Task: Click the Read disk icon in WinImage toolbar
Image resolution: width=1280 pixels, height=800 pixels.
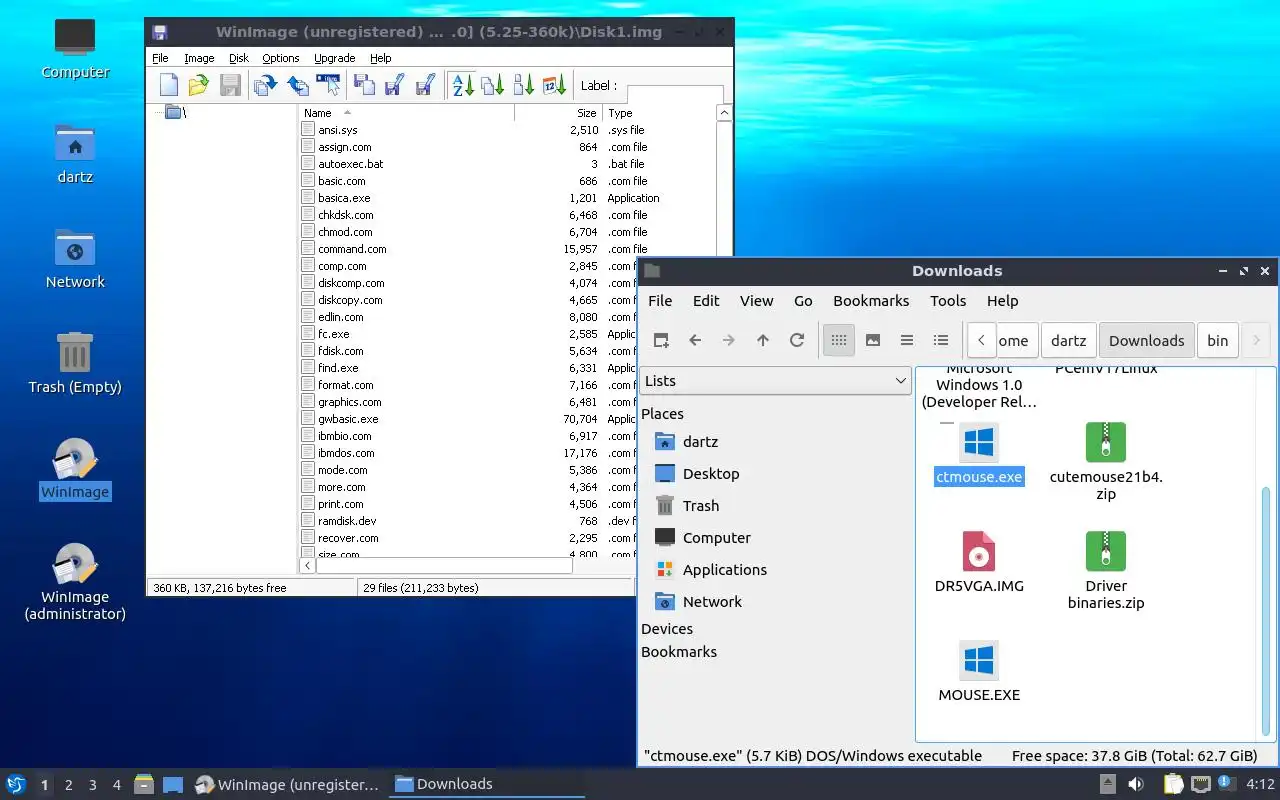Action: (x=265, y=85)
